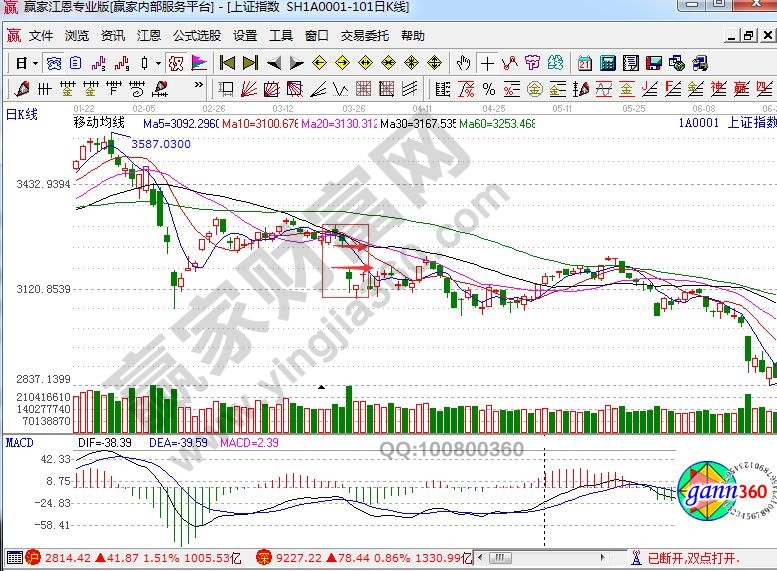The height and width of the screenshot is (571, 777).
Task: Open the period selector dropdown arrow
Action: 36,62
